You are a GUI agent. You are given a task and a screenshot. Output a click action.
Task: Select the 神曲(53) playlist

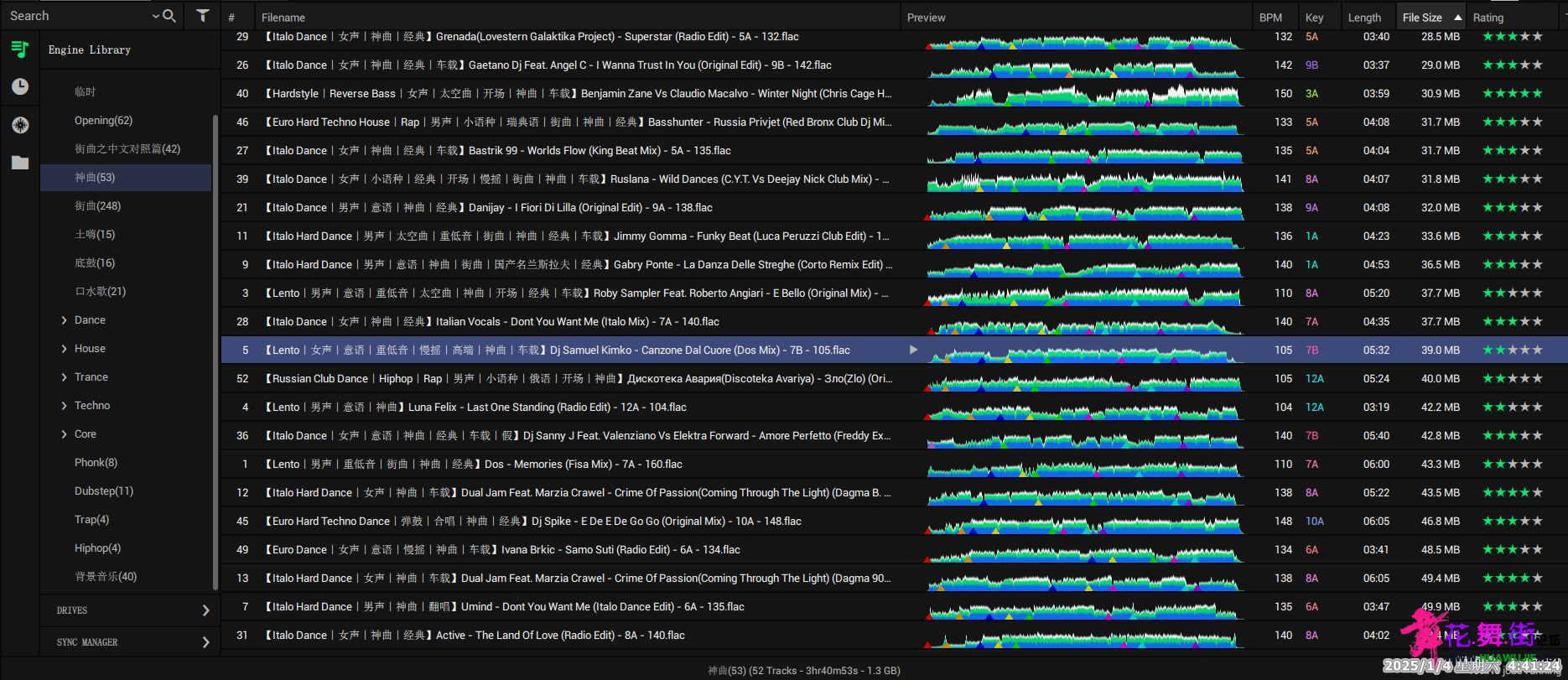126,177
